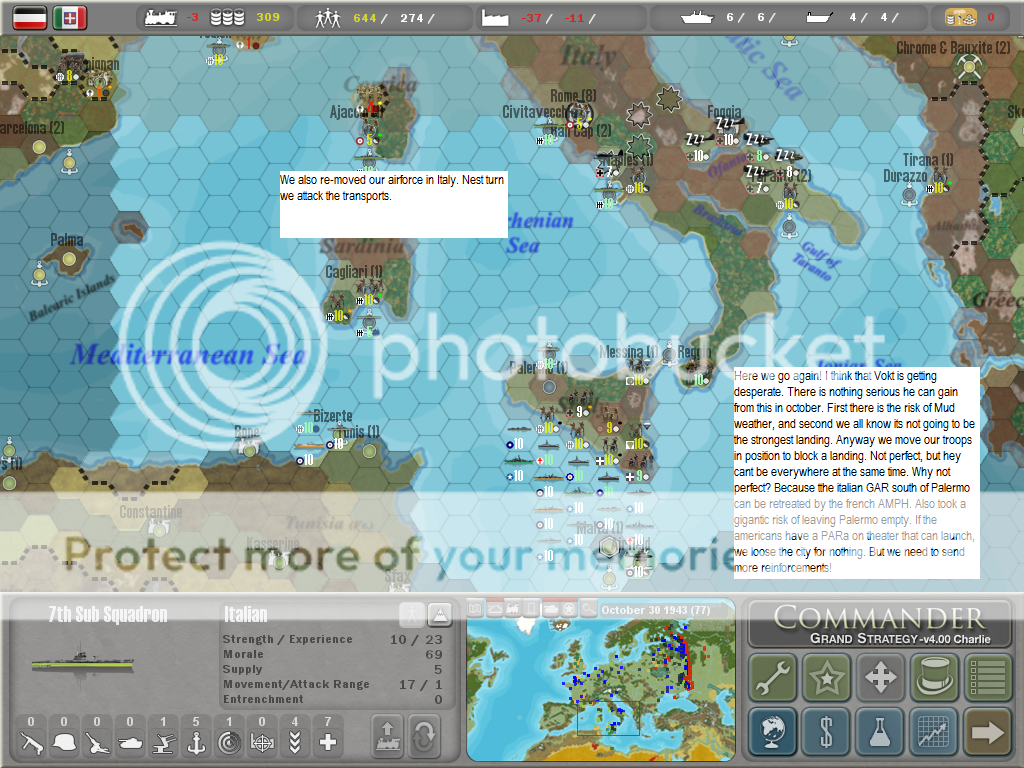1024x768 pixels.
Task: Select the Italian flag at top left
Action: [70, 17]
